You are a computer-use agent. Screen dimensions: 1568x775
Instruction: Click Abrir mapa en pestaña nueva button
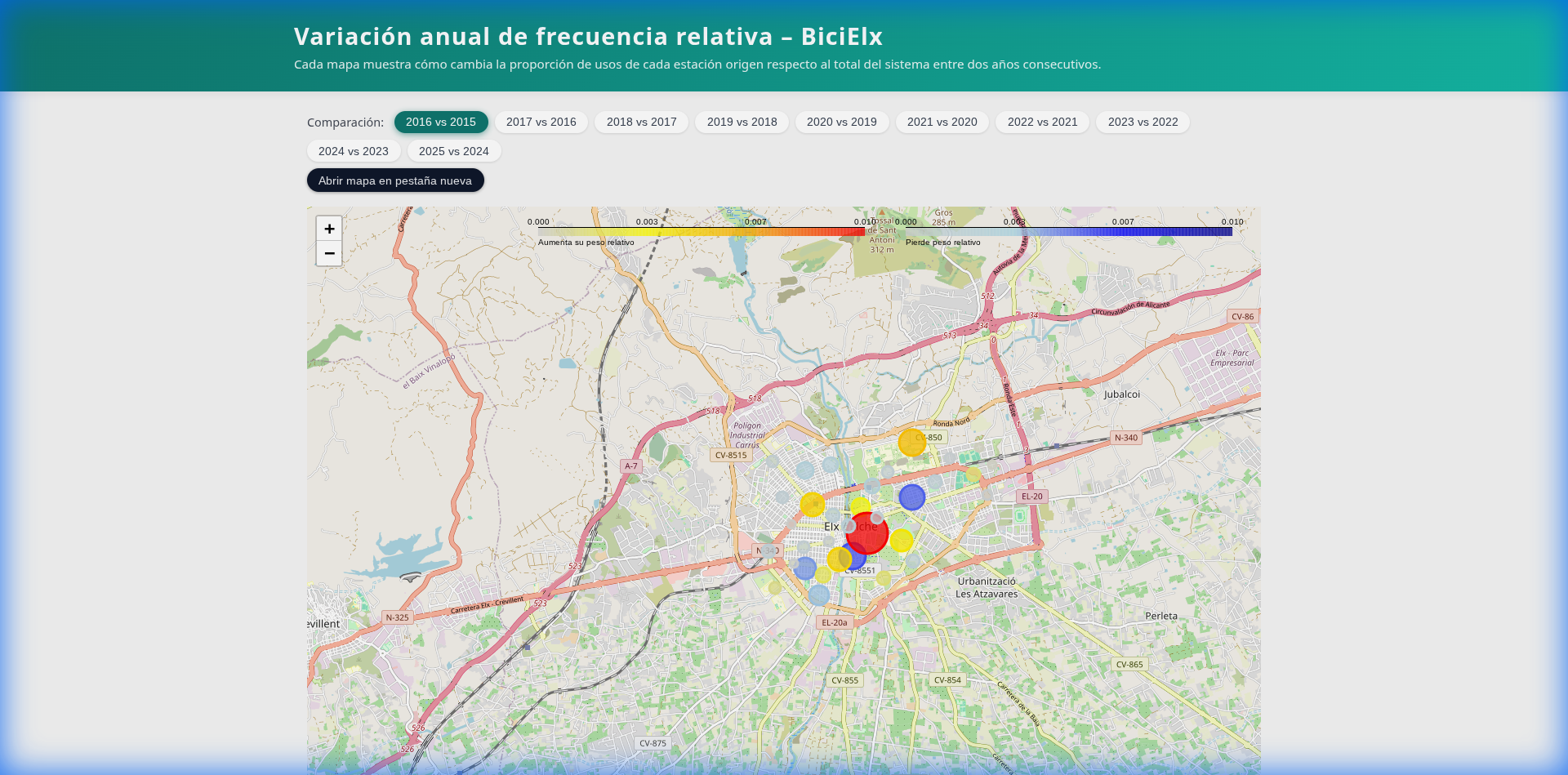click(395, 180)
